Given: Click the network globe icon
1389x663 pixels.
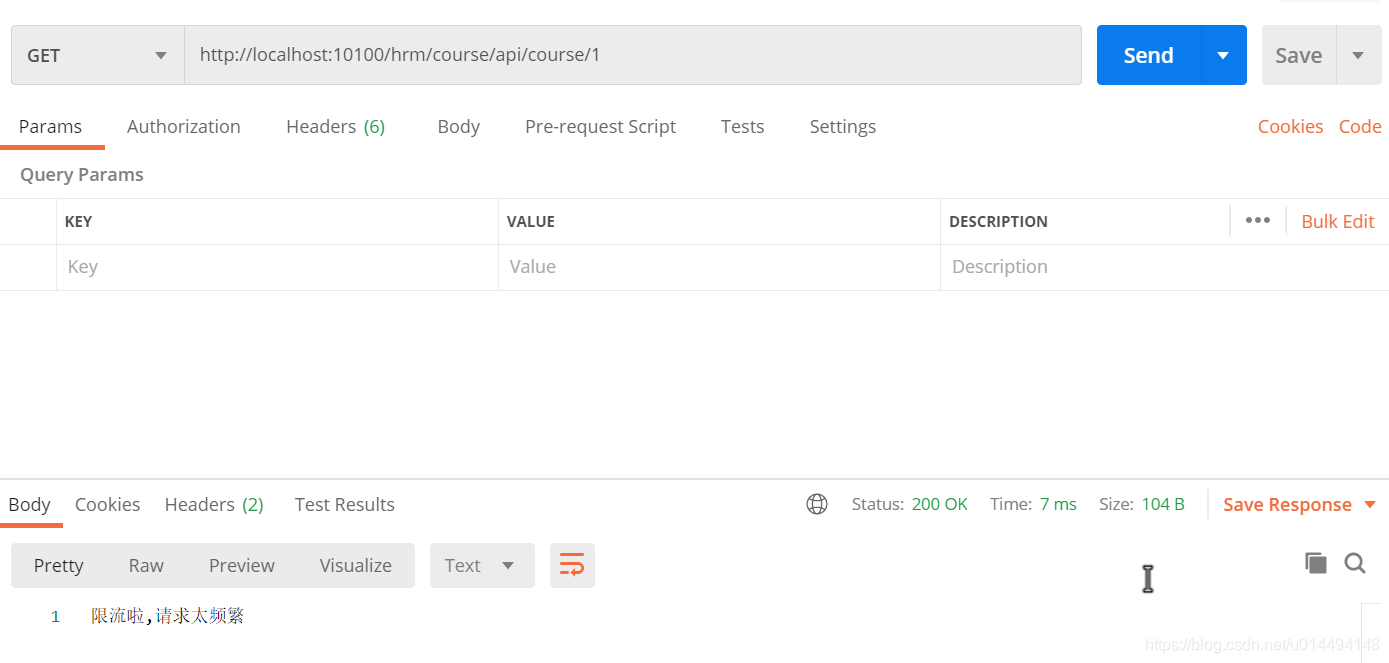Looking at the screenshot, I should pos(817,504).
